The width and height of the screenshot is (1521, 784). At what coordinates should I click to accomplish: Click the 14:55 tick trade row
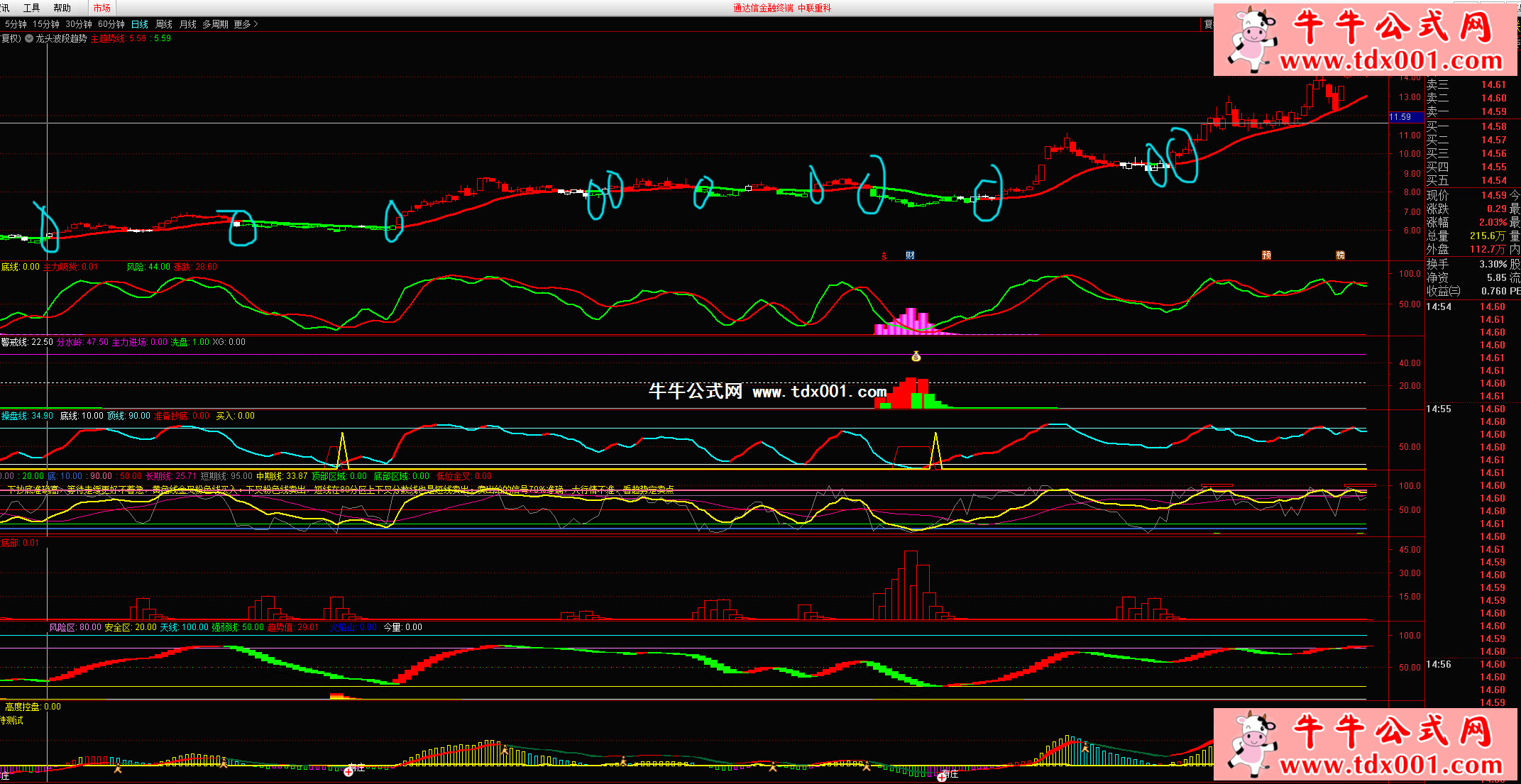click(1466, 409)
